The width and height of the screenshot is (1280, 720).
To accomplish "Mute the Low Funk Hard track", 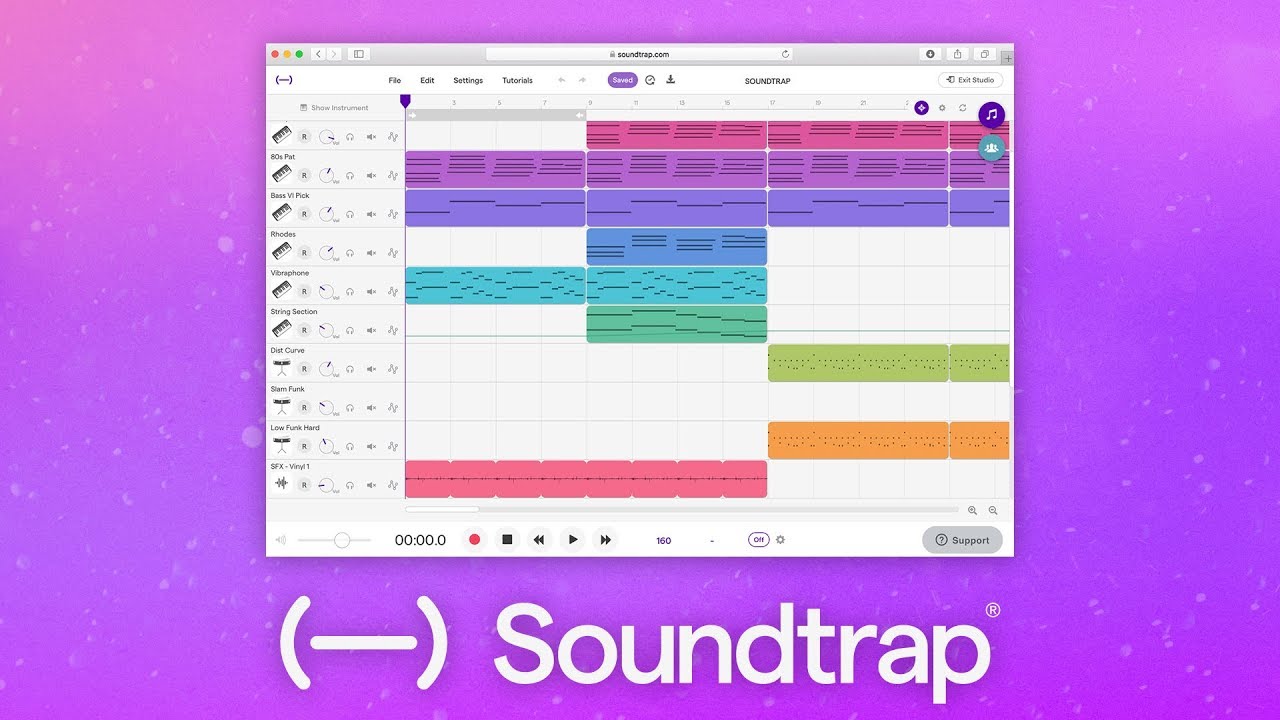I will [371, 446].
